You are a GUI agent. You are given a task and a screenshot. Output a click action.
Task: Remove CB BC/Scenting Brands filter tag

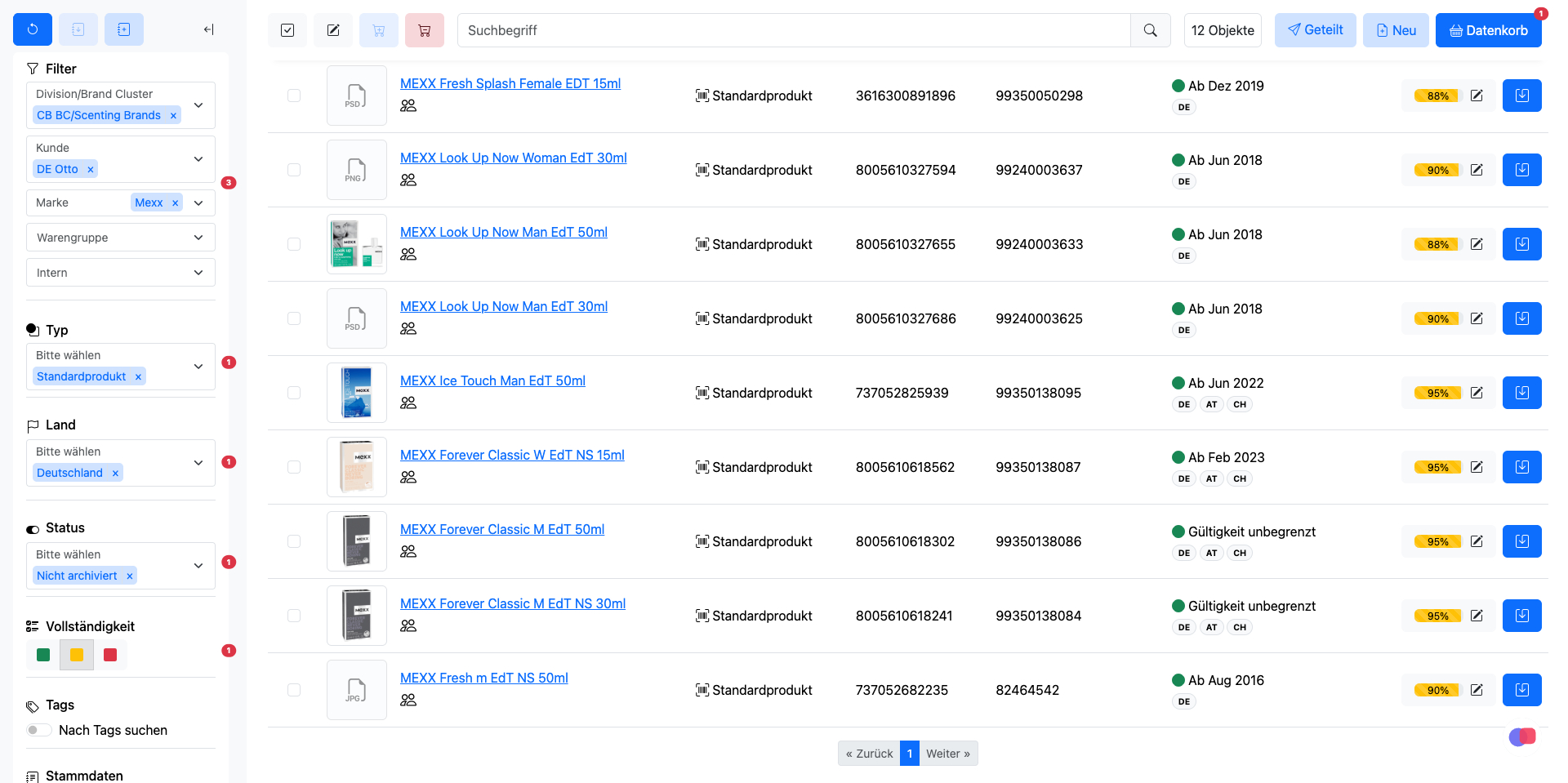click(x=173, y=116)
